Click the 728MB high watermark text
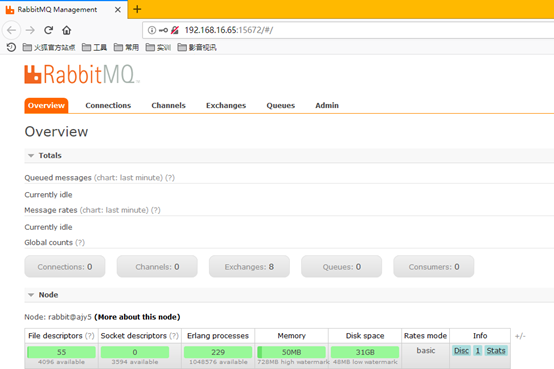 293,362
